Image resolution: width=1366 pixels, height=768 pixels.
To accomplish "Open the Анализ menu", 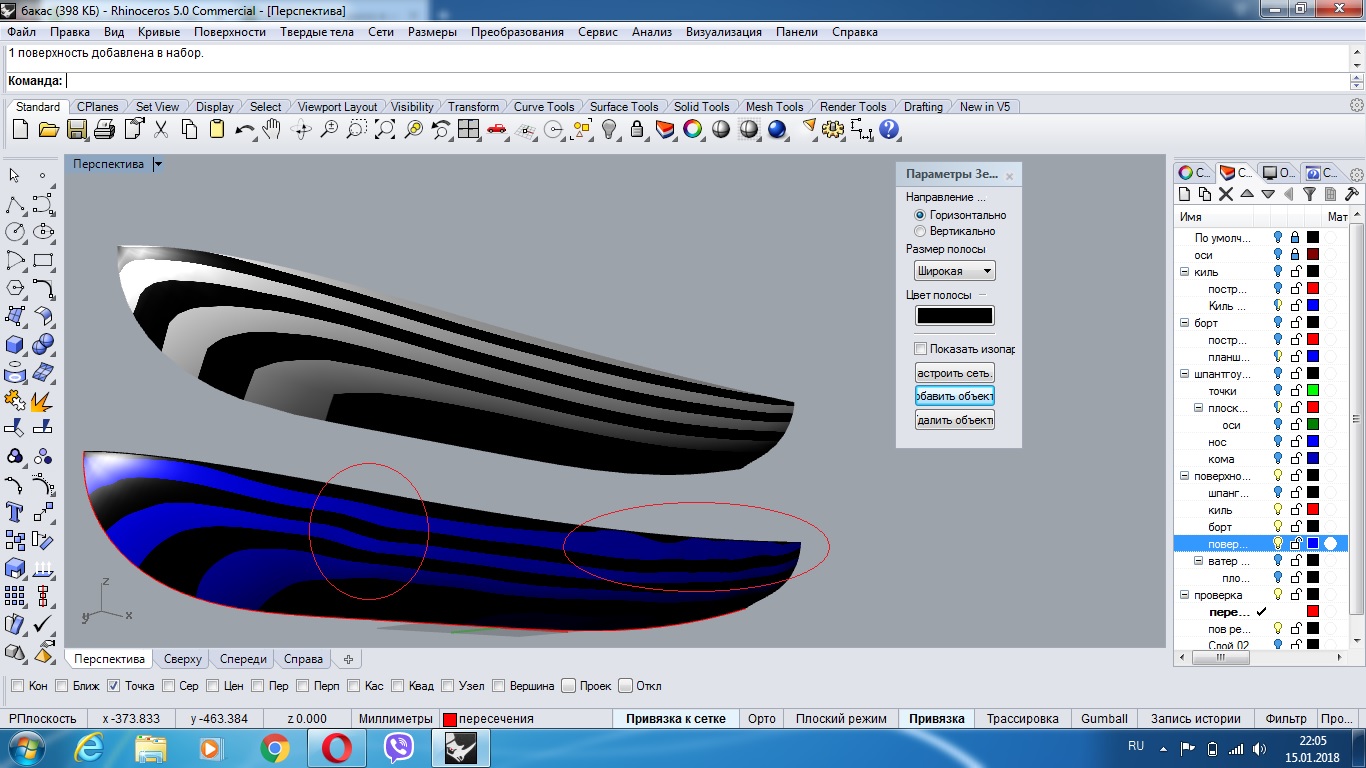I will click(x=652, y=32).
